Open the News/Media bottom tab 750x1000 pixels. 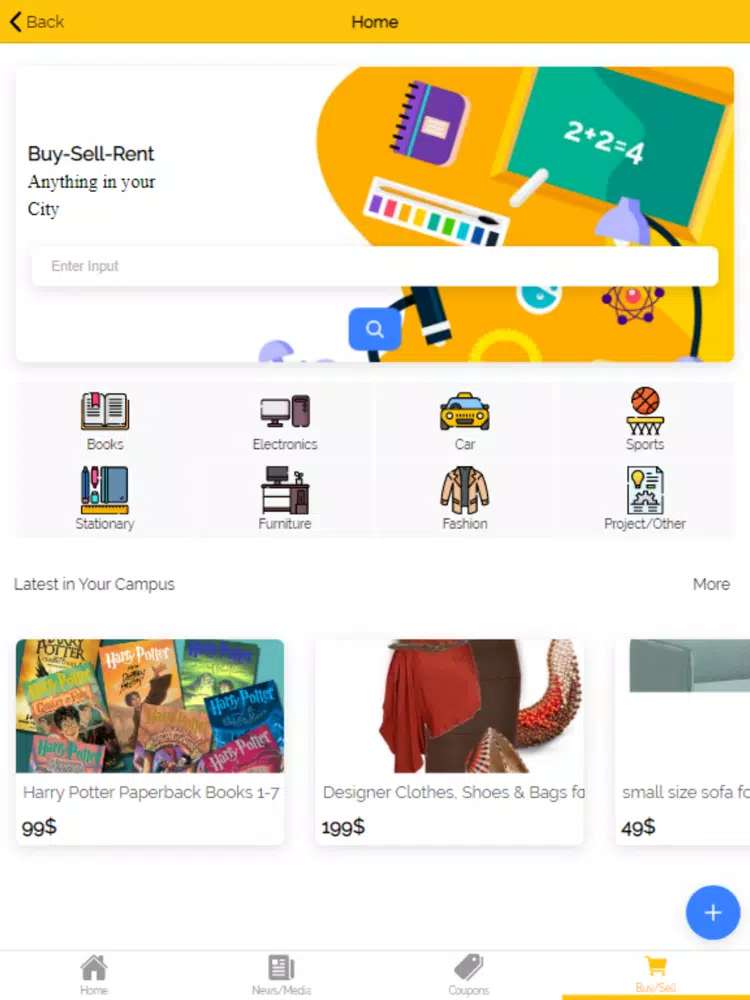[281, 974]
